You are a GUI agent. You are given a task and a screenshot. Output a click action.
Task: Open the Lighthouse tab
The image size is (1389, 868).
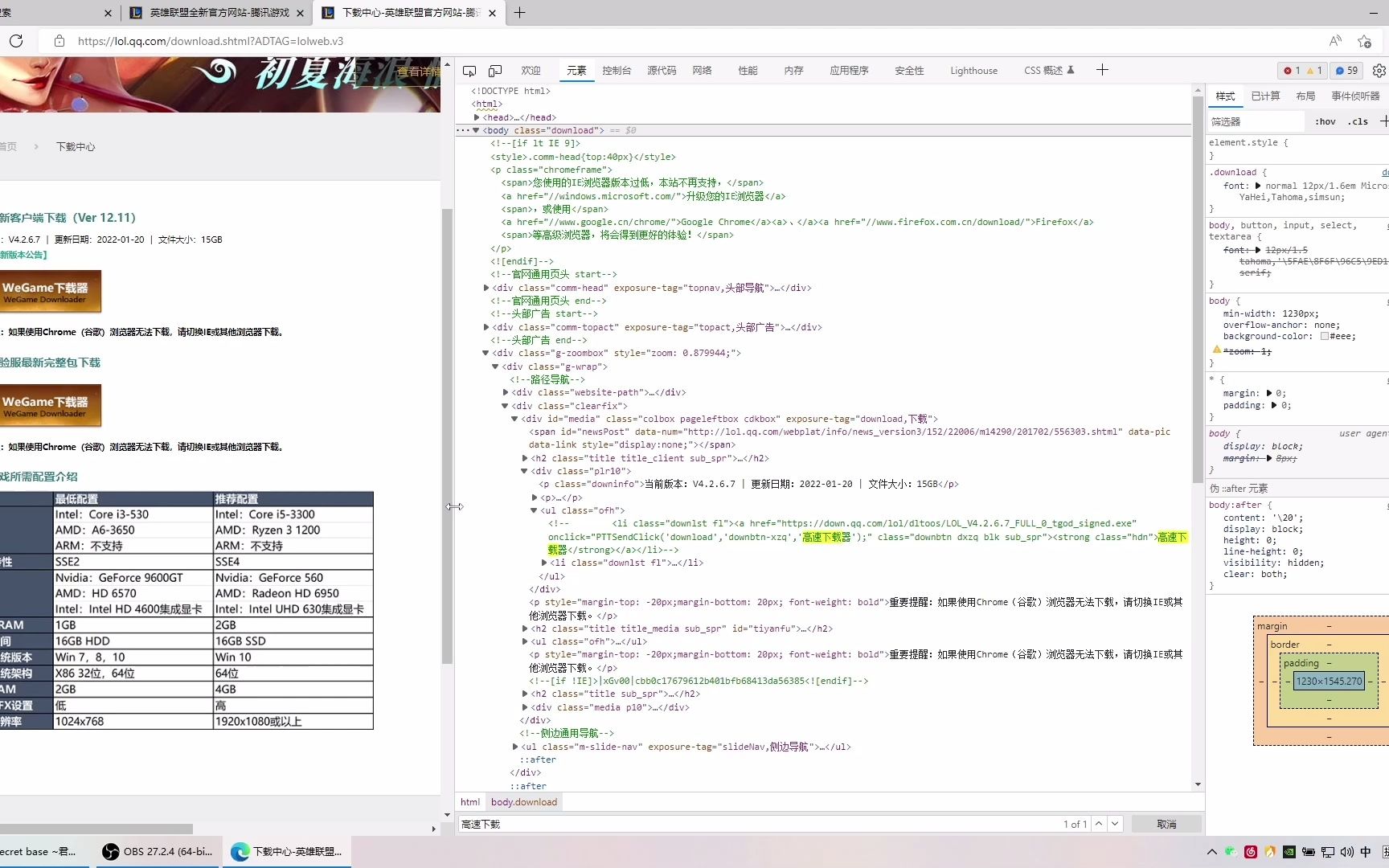973,71
